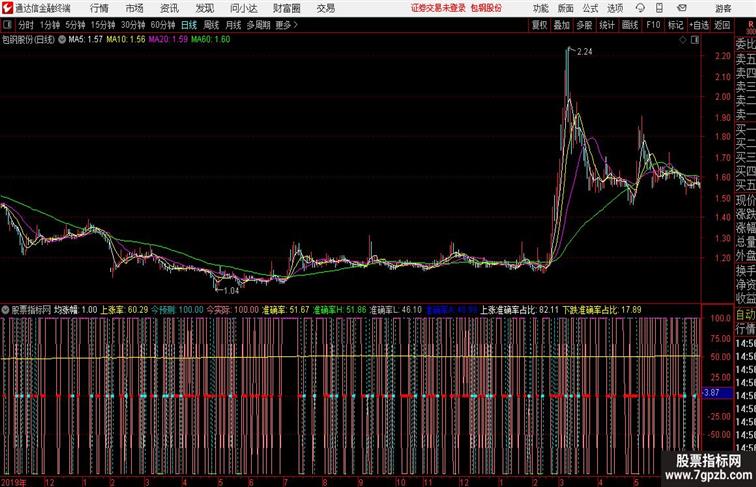756x487 pixels.
Task: Switch to the 月线 monthly period
Action: (233, 25)
